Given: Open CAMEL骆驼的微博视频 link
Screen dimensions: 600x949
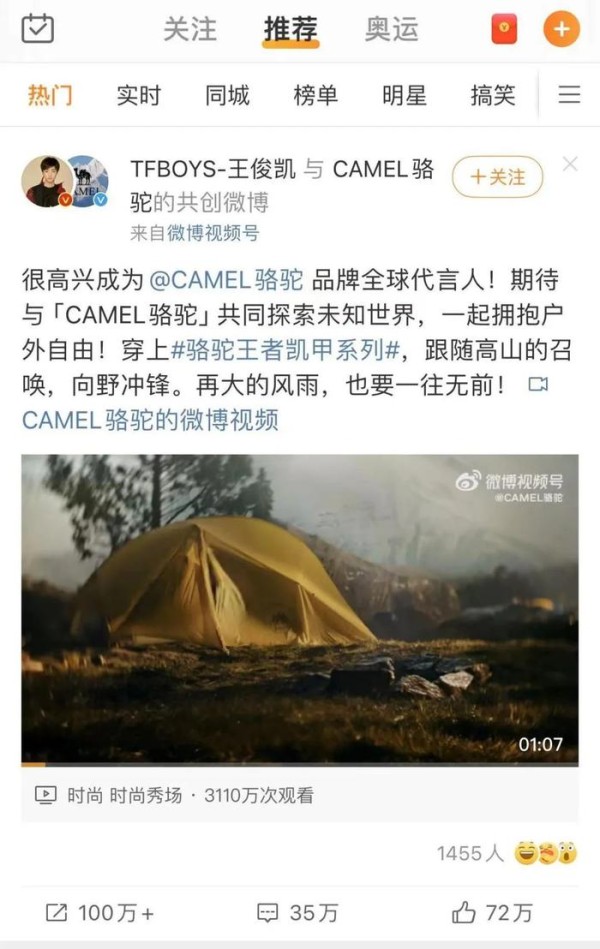Looking at the screenshot, I should 150,419.
